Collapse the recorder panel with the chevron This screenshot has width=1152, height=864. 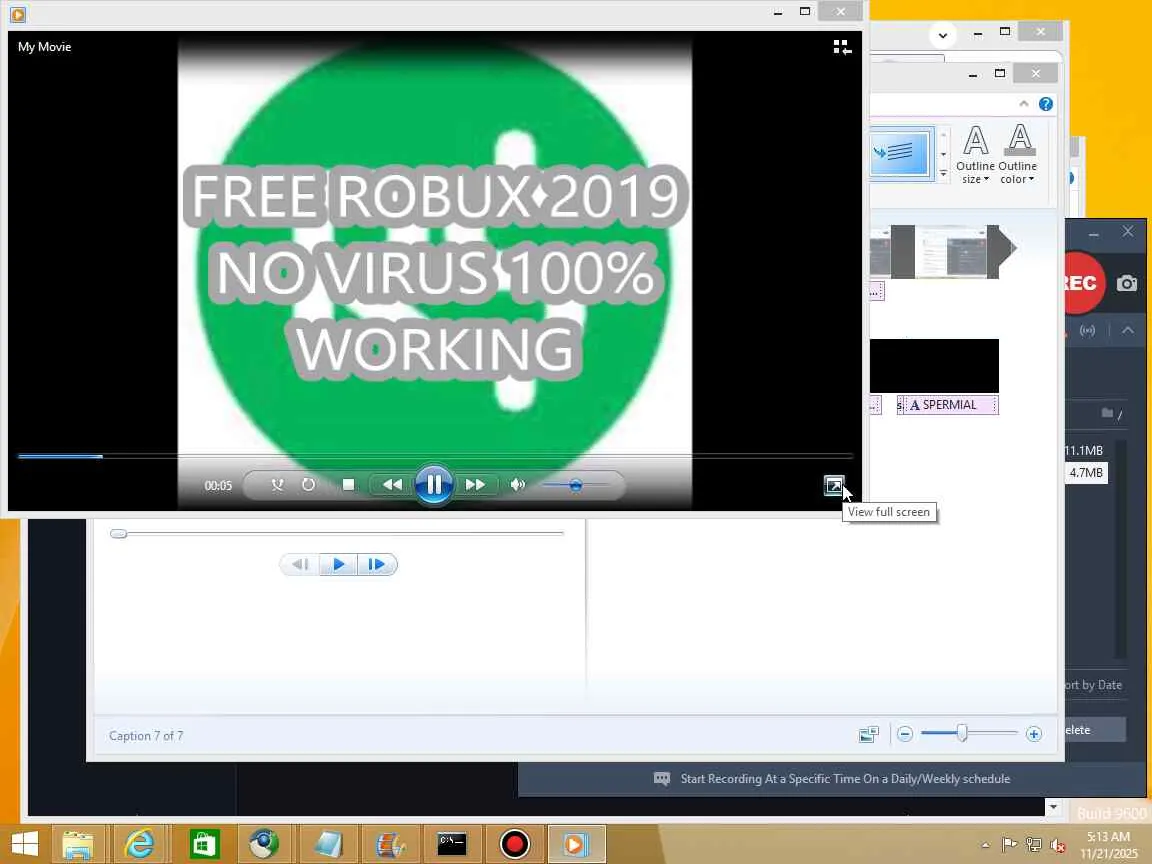1128,331
